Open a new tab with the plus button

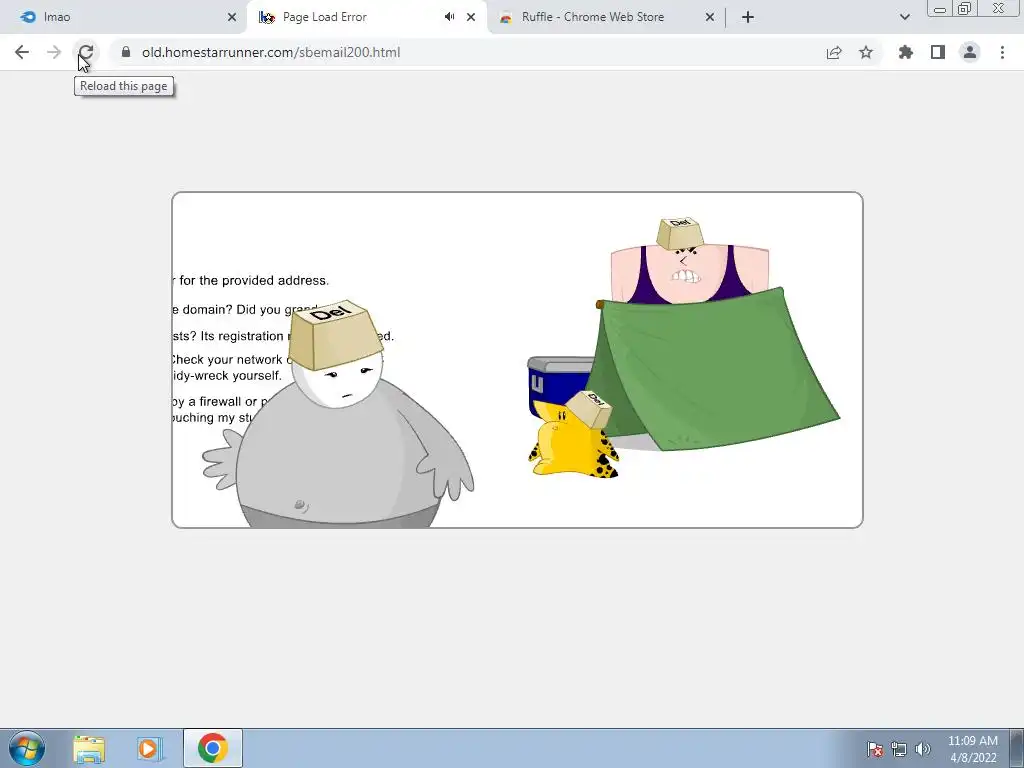(x=748, y=17)
